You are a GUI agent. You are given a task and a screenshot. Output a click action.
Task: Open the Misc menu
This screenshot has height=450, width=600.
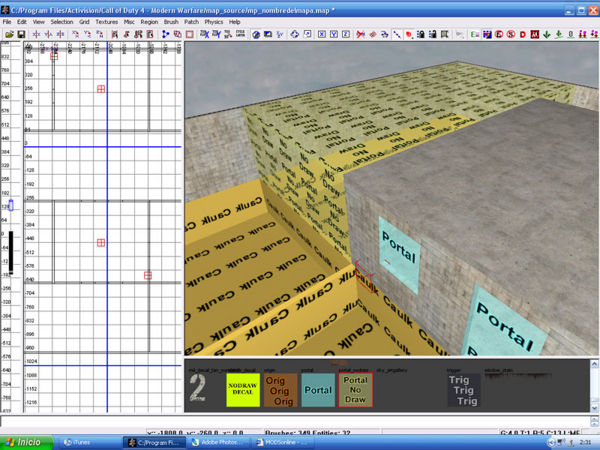coord(129,22)
